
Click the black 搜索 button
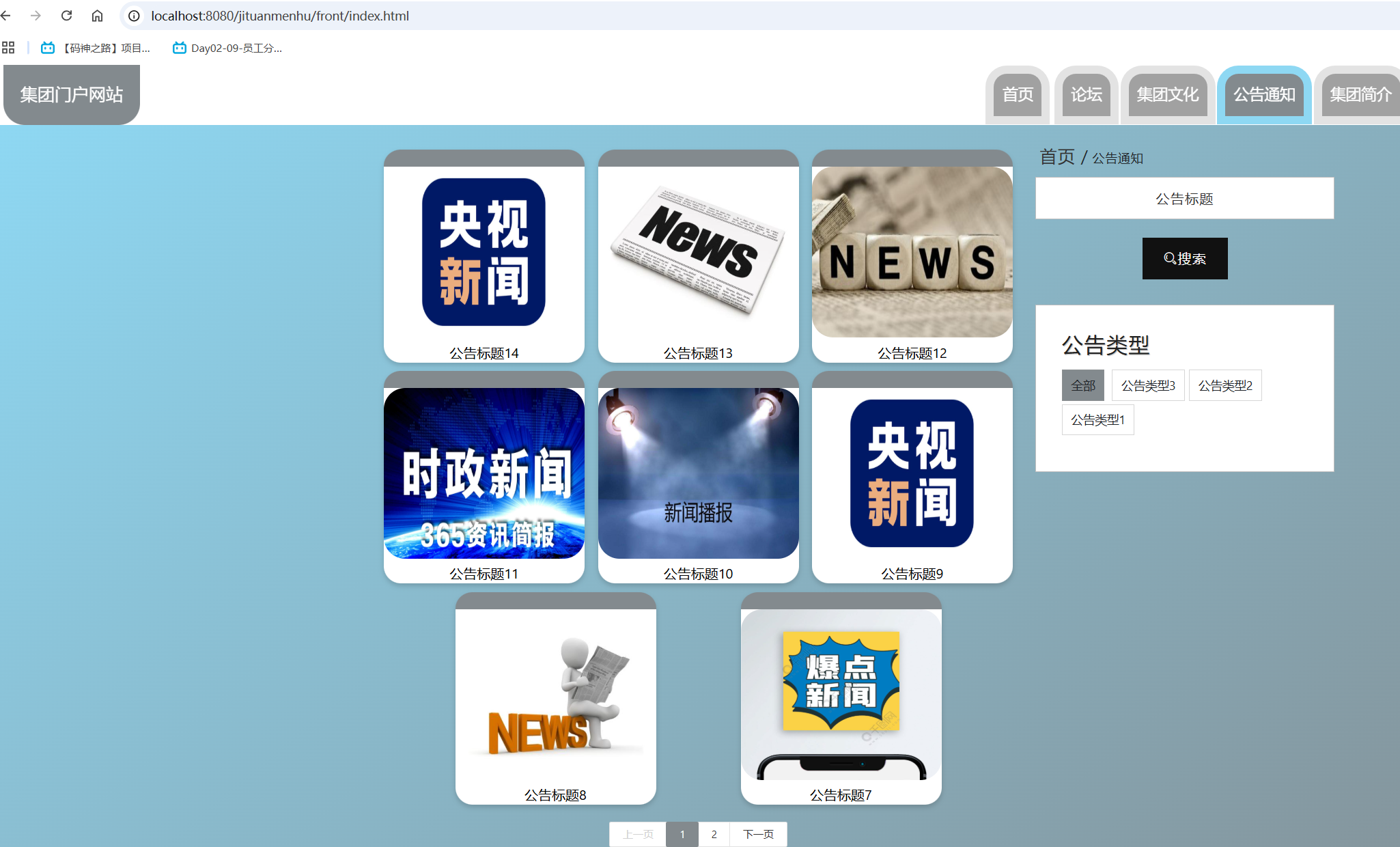click(x=1184, y=258)
